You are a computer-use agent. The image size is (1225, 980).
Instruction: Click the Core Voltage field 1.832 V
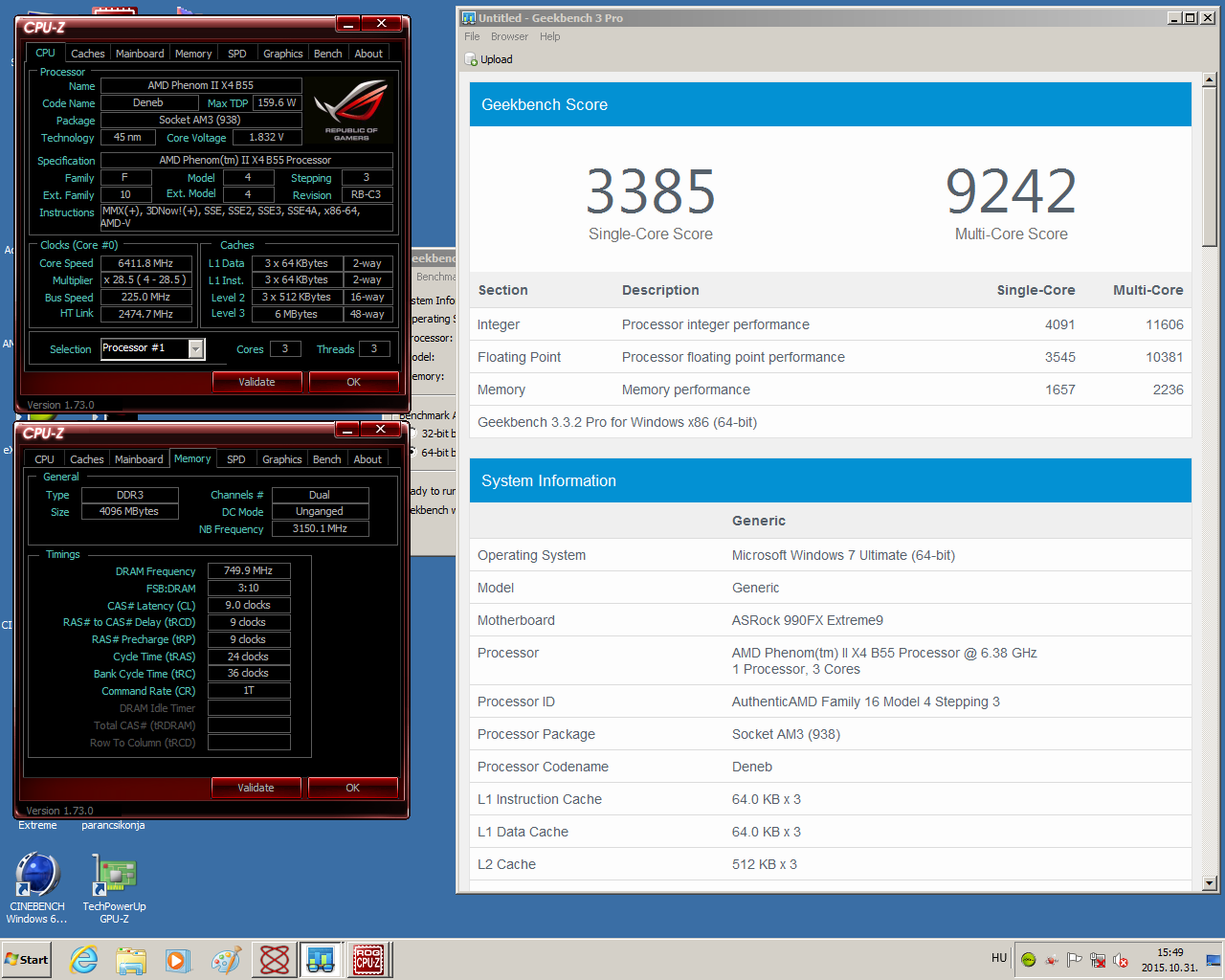pyautogui.click(x=266, y=137)
